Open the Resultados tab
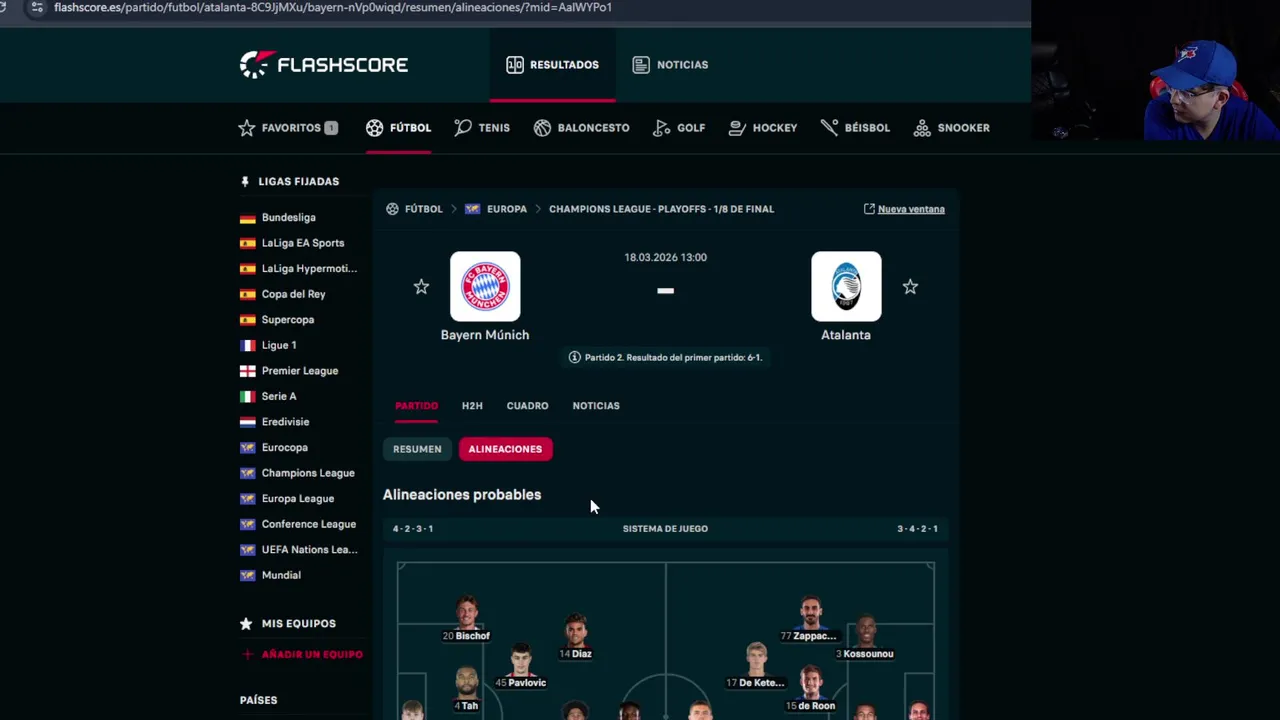1280x720 pixels. (552, 65)
